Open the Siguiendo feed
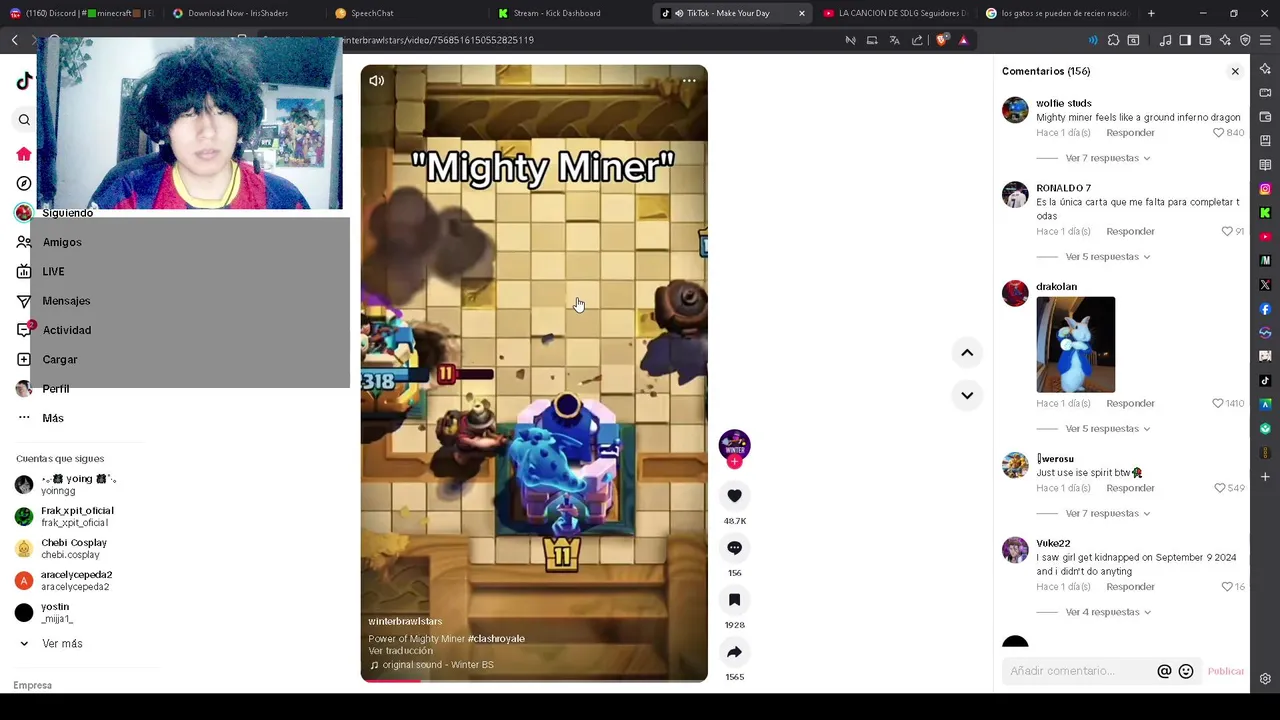 tap(67, 213)
